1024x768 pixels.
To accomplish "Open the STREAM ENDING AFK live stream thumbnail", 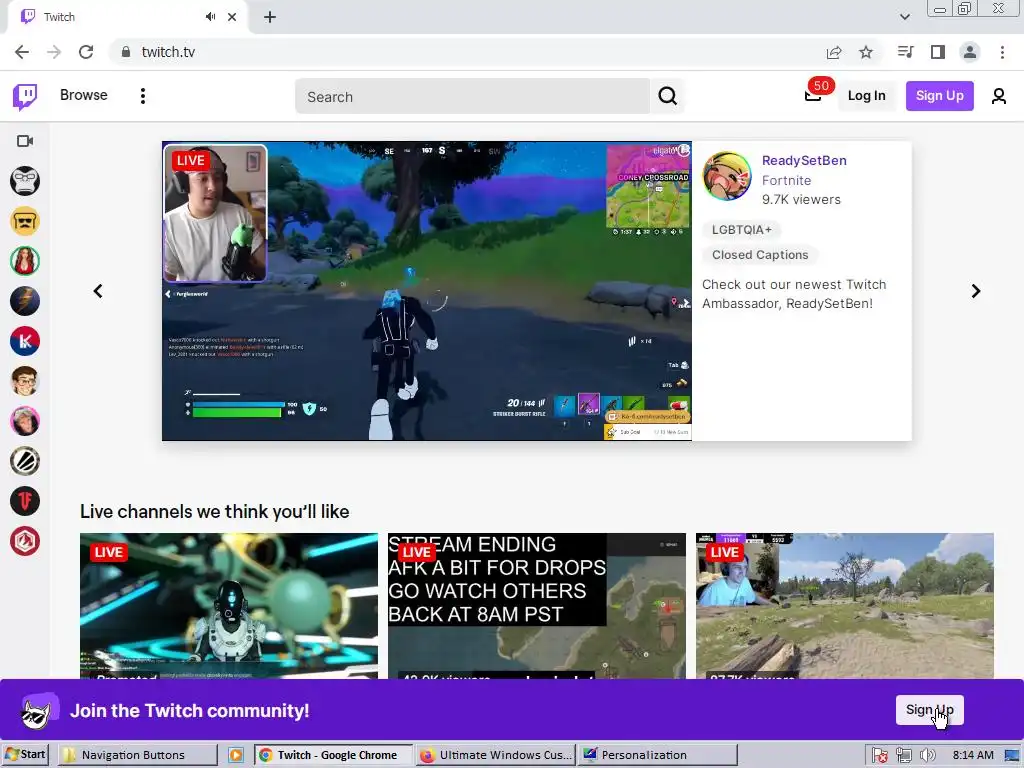I will 537,606.
